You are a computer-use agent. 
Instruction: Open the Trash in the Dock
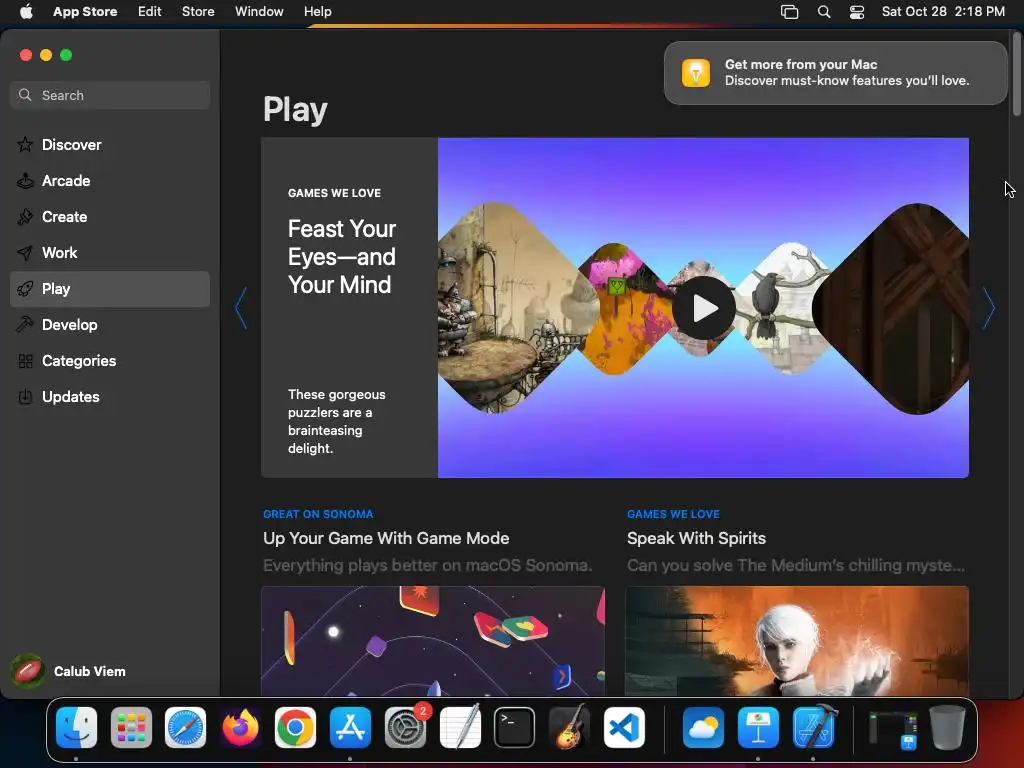point(947,728)
